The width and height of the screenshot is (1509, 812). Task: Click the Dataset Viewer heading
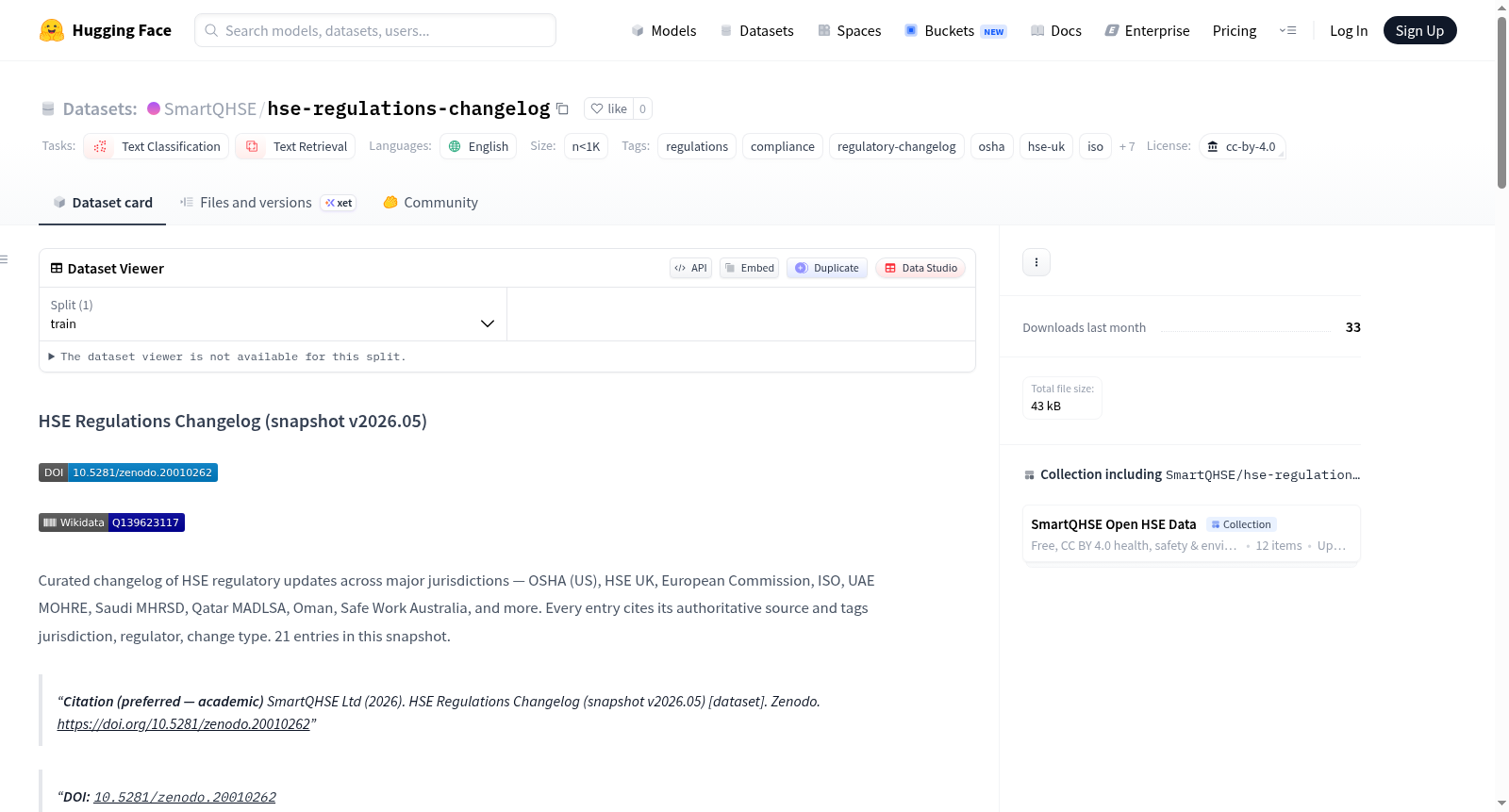click(108, 269)
